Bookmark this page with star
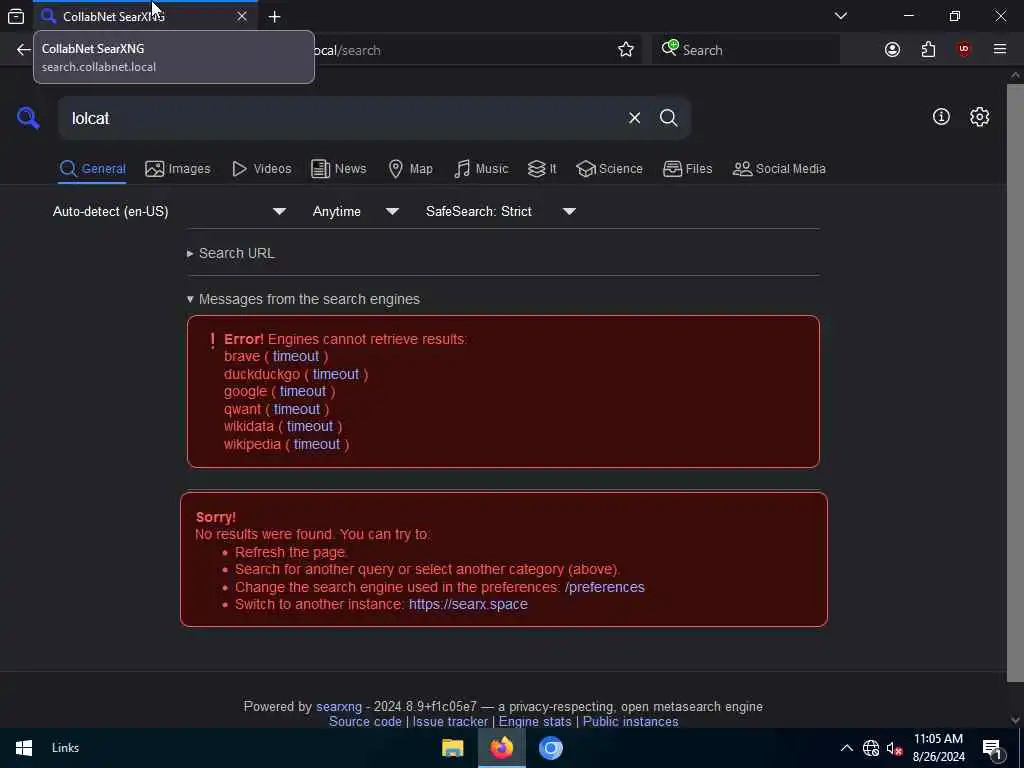Viewport: 1024px width, 768px height. (x=626, y=50)
